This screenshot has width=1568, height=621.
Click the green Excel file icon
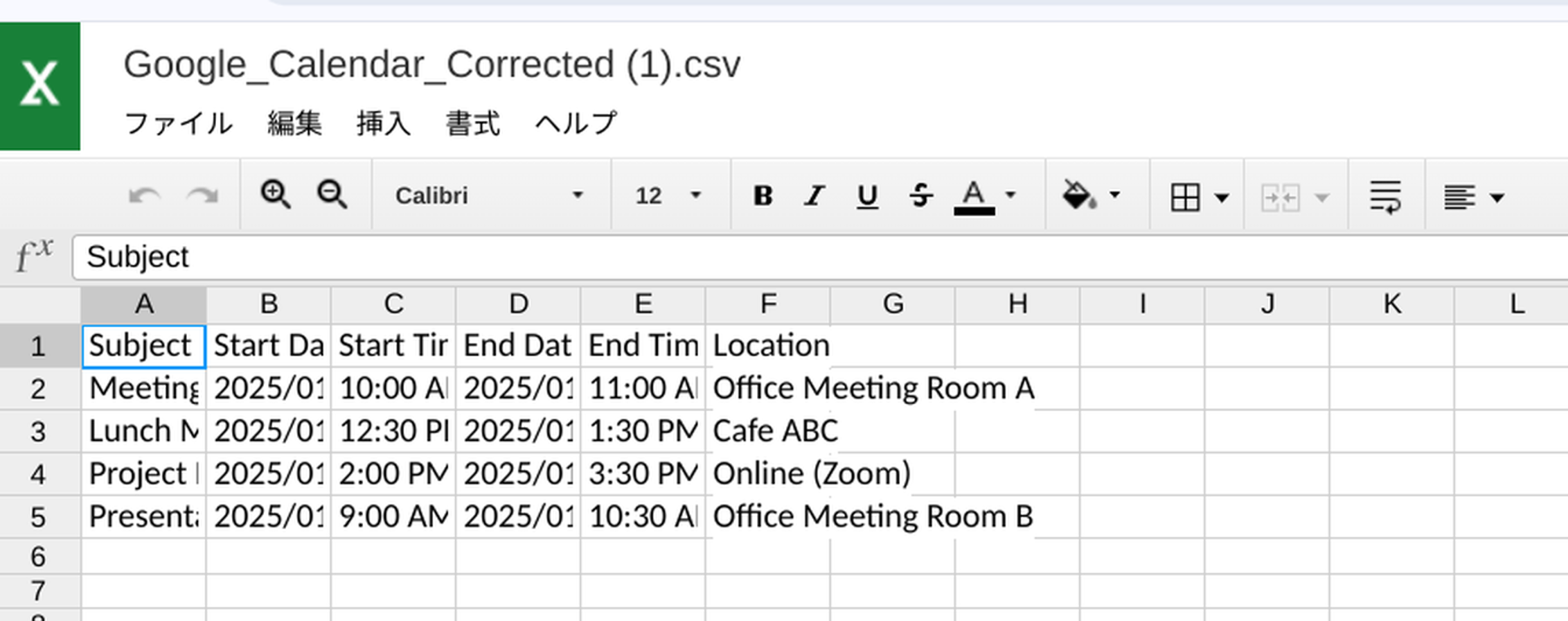[x=40, y=86]
